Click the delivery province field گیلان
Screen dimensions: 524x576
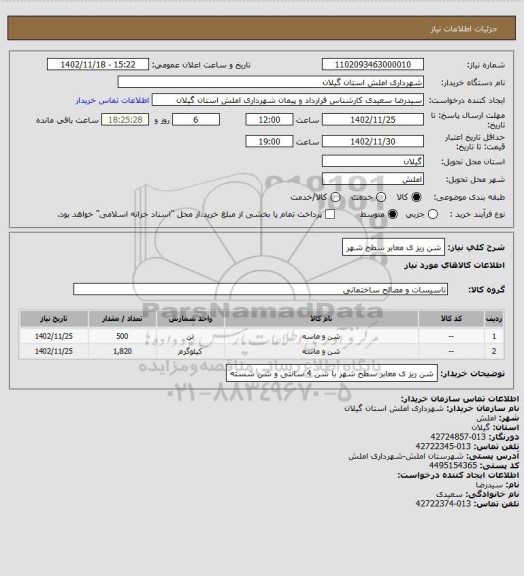click(373, 161)
